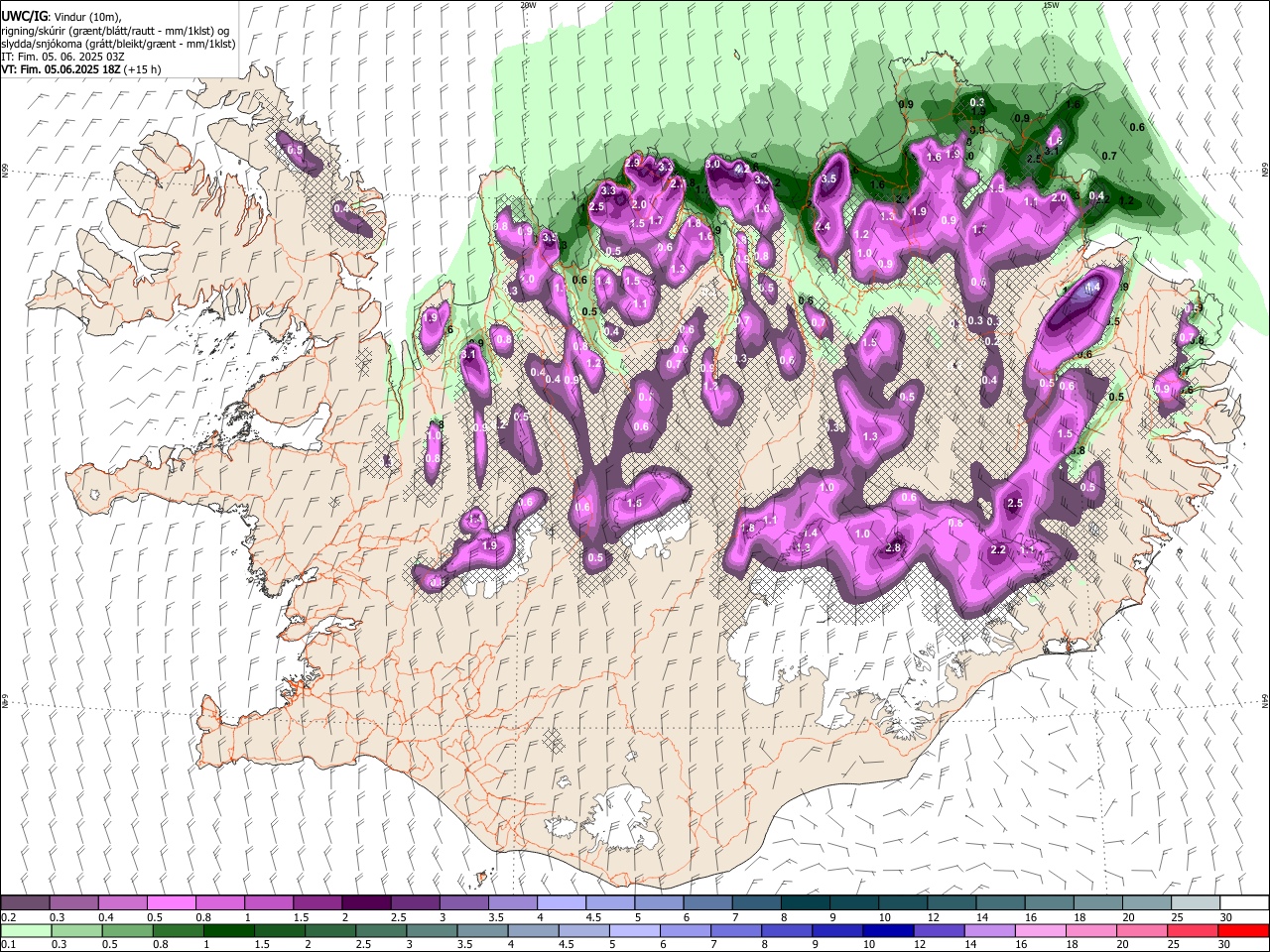1270x952 pixels.
Task: Click the darkest purple 2 snow legend swatch
Action: pyautogui.click(x=366, y=903)
